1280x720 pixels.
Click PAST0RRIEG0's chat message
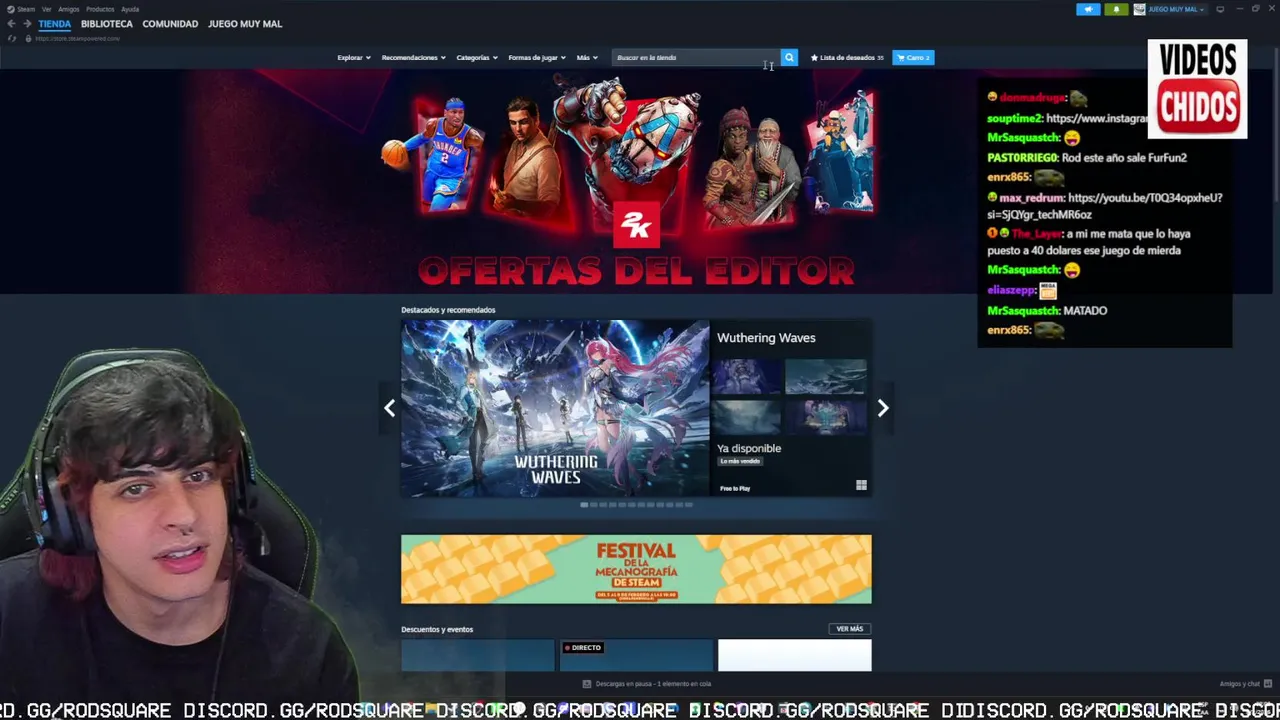[x=1087, y=158]
